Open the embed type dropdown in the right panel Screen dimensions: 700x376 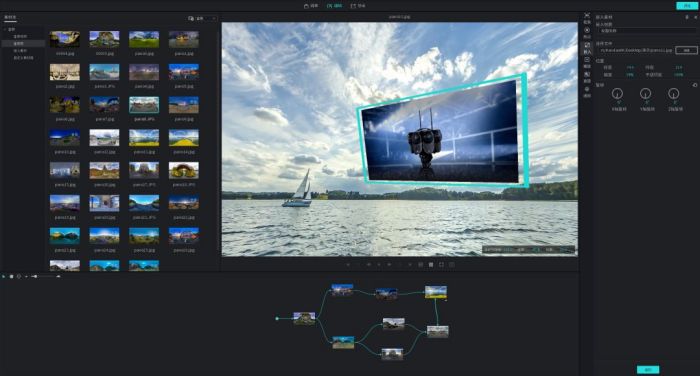click(646, 31)
